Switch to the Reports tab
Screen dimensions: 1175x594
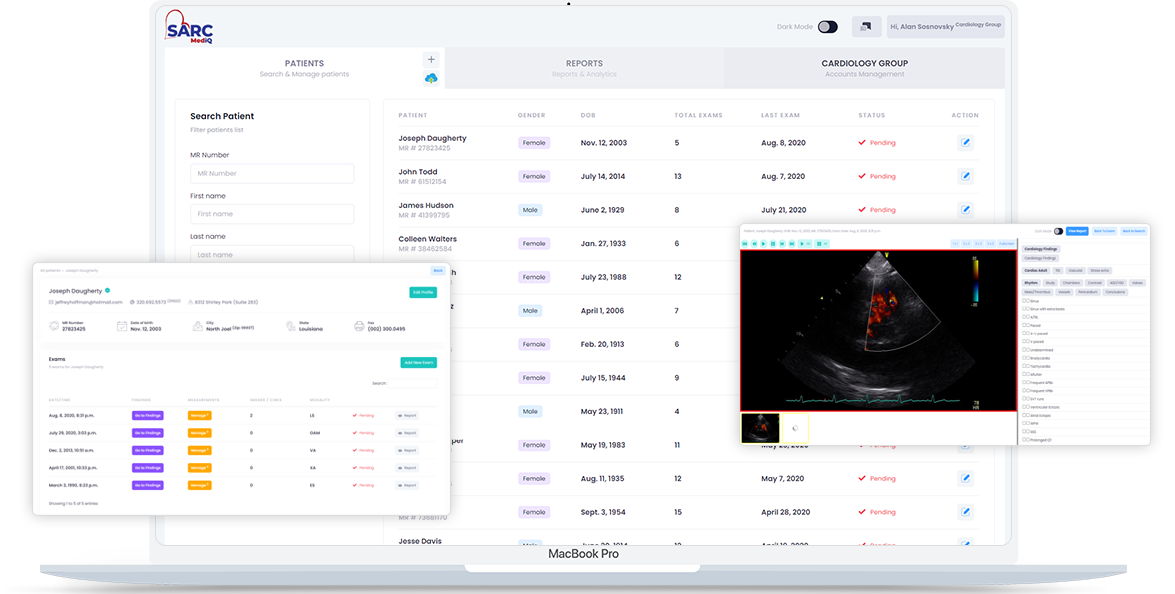coord(584,68)
